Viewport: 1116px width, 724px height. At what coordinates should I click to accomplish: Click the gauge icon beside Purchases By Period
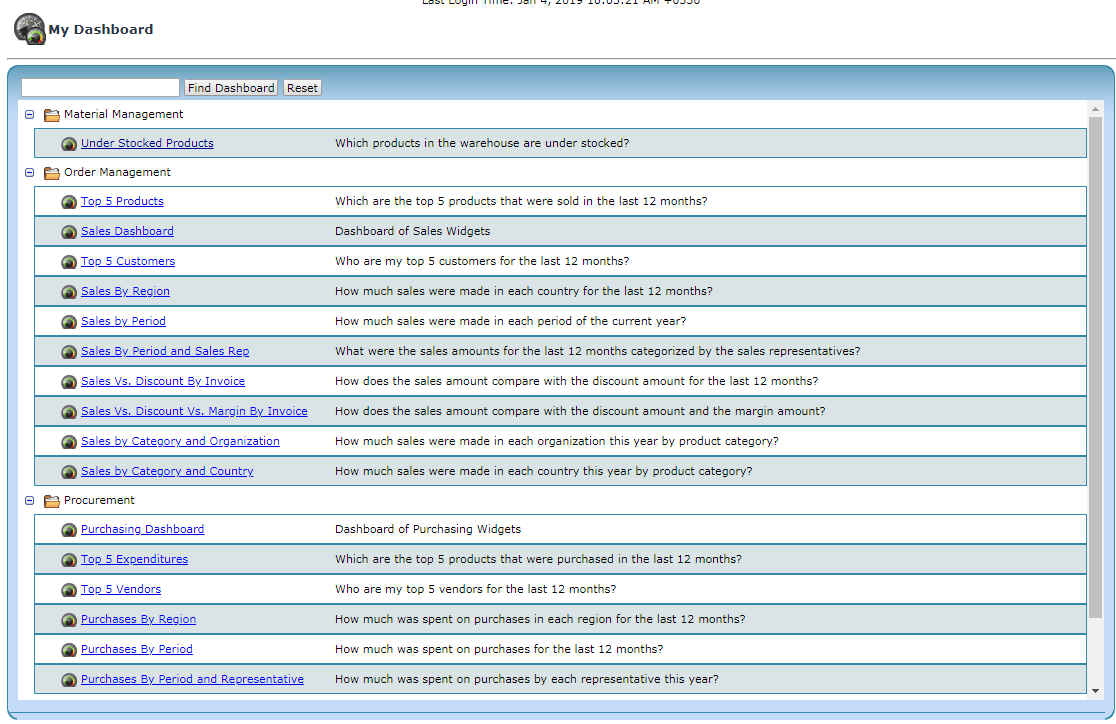click(69, 650)
